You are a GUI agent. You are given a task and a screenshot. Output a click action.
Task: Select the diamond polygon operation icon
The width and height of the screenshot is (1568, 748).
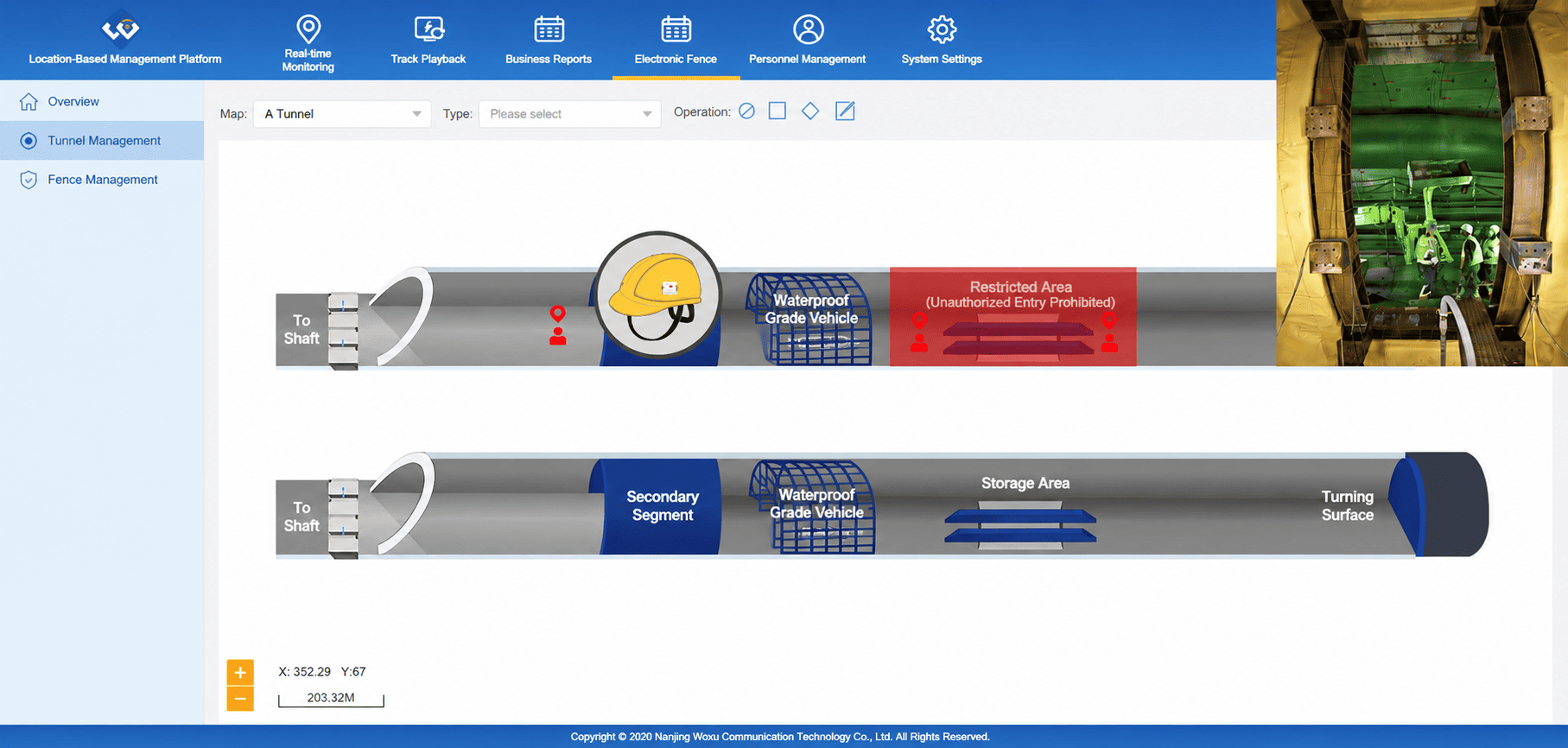click(x=810, y=111)
